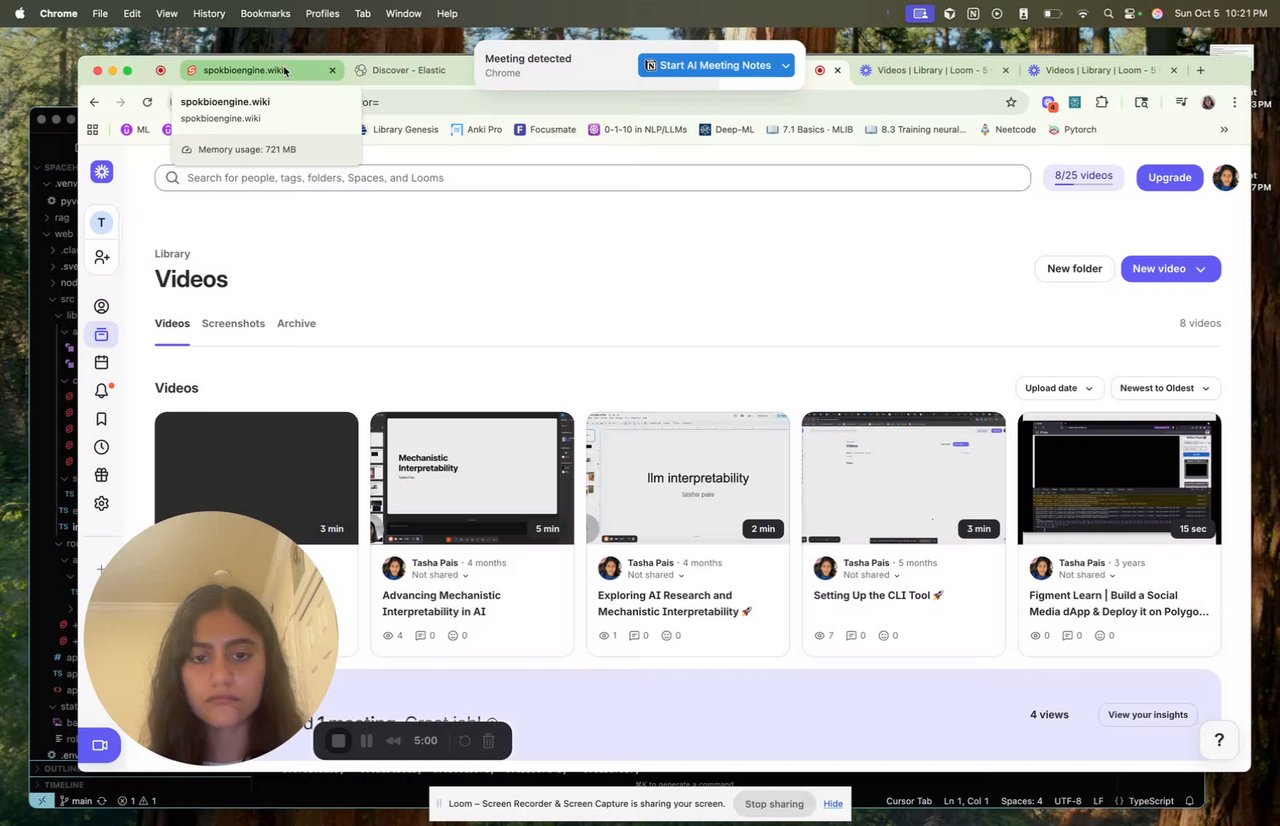Open the notifications bell icon

[101, 391]
